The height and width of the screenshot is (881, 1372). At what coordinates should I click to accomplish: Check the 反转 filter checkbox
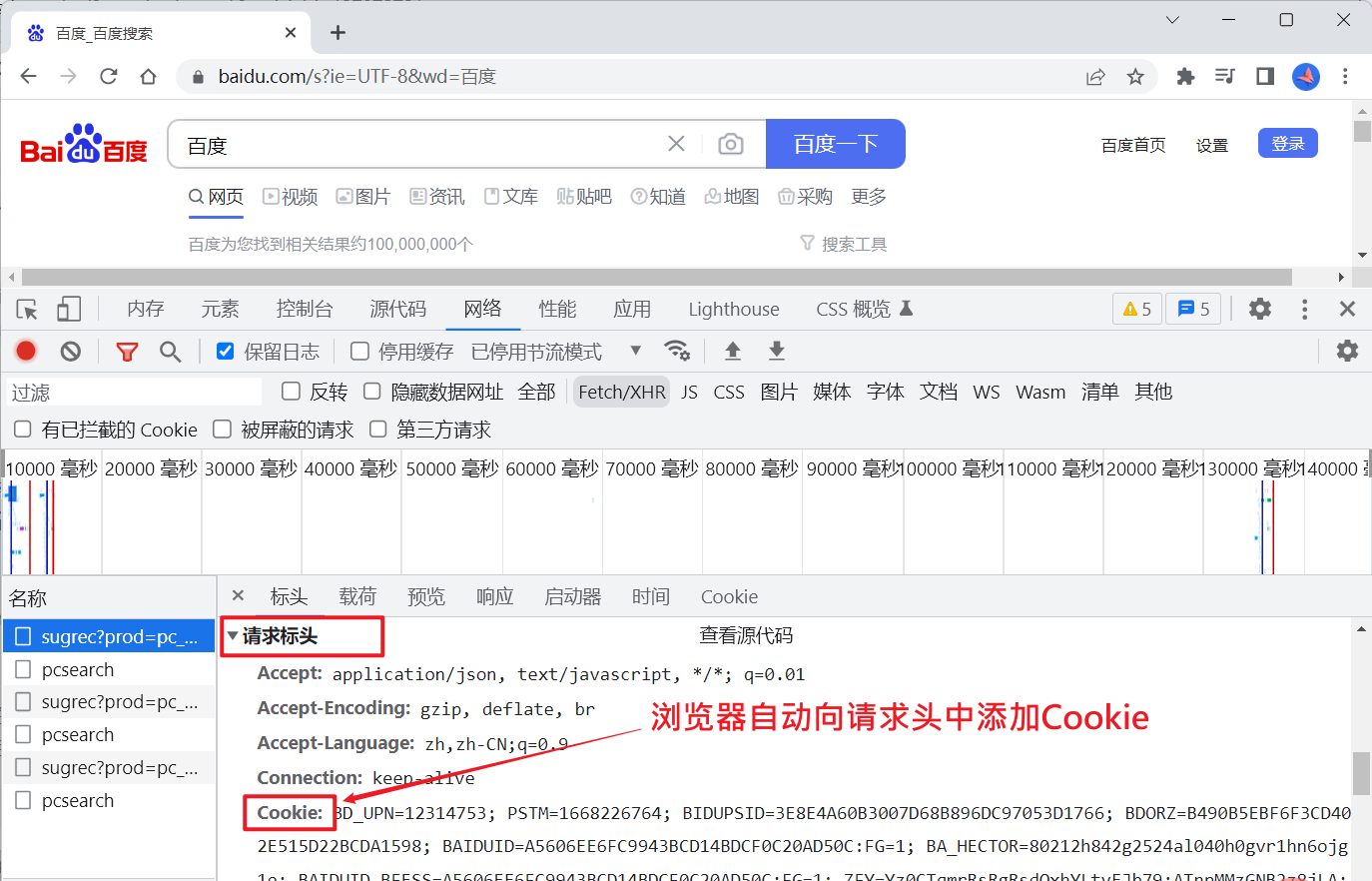pyautogui.click(x=291, y=391)
